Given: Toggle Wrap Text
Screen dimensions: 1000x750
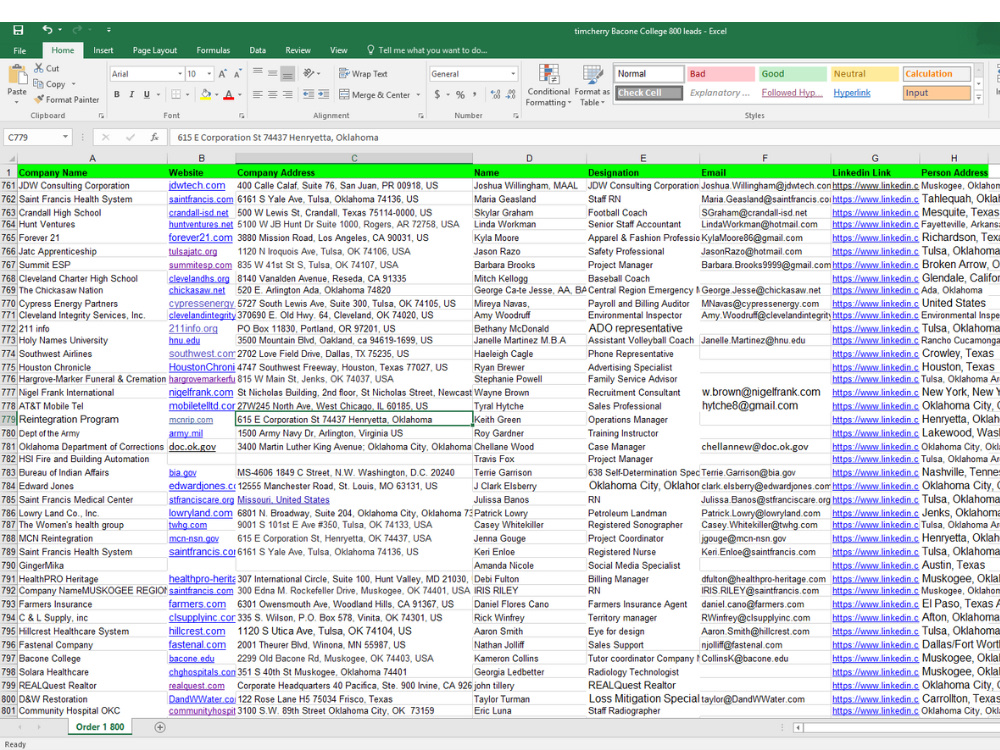Looking at the screenshot, I should click(x=363, y=73).
